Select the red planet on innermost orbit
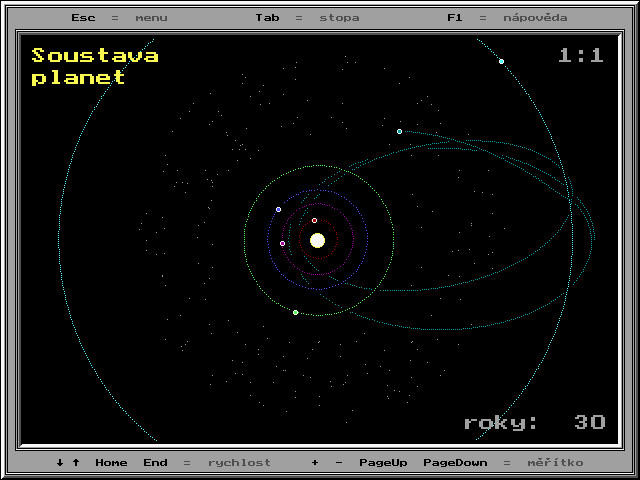This screenshot has width=640, height=480. (314, 220)
